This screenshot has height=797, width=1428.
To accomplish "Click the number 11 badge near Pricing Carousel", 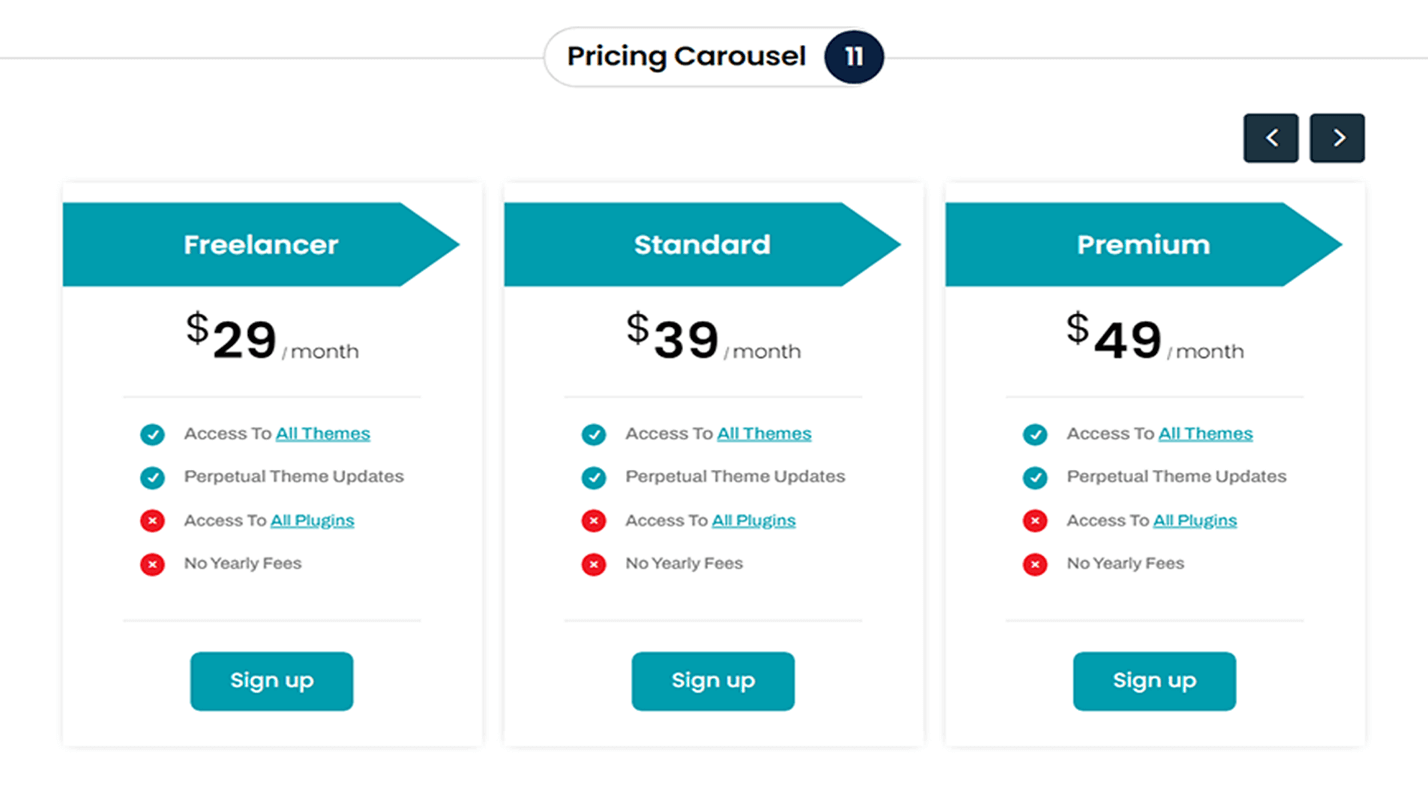I will coord(854,56).
